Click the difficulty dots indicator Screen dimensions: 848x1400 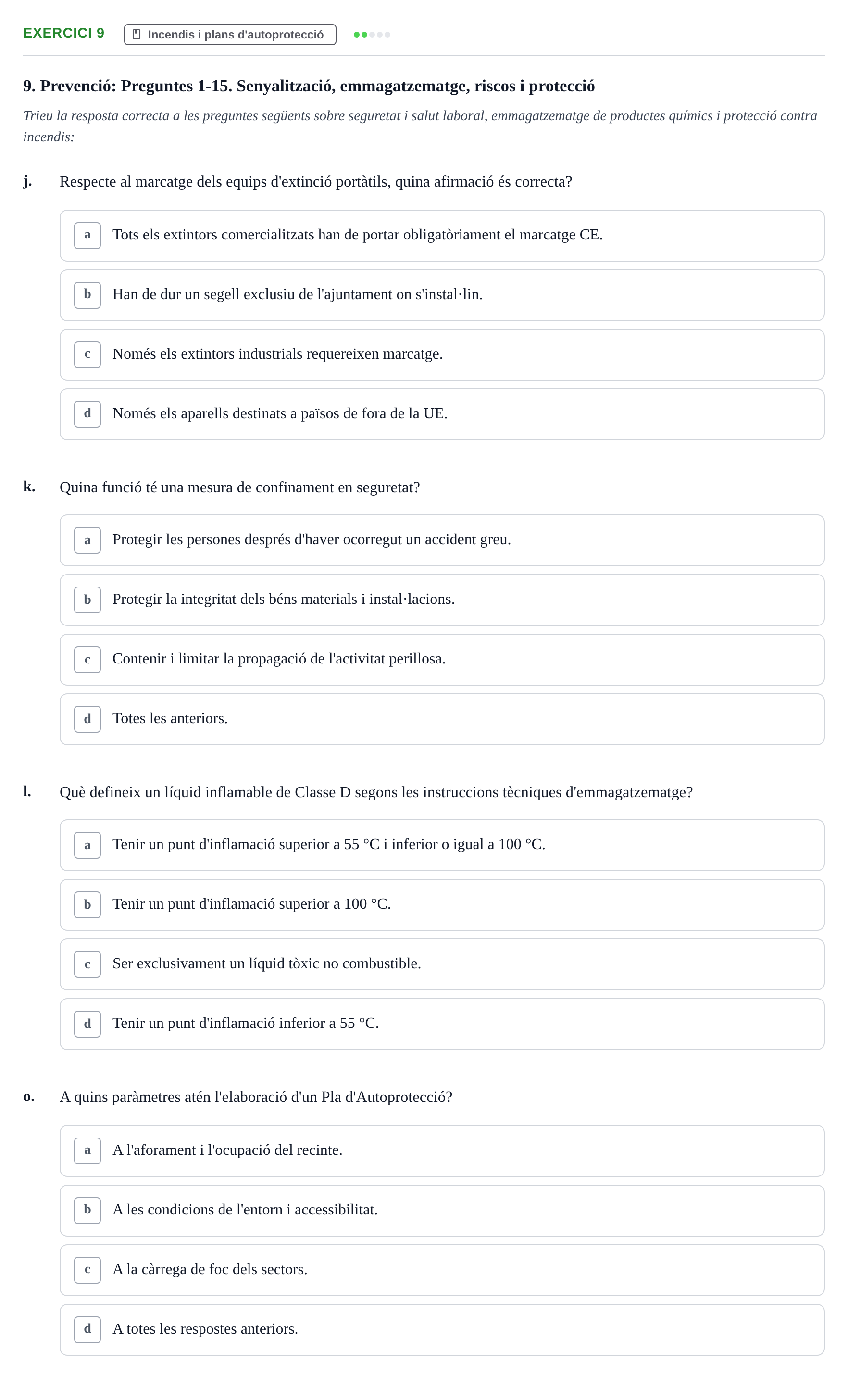click(372, 35)
